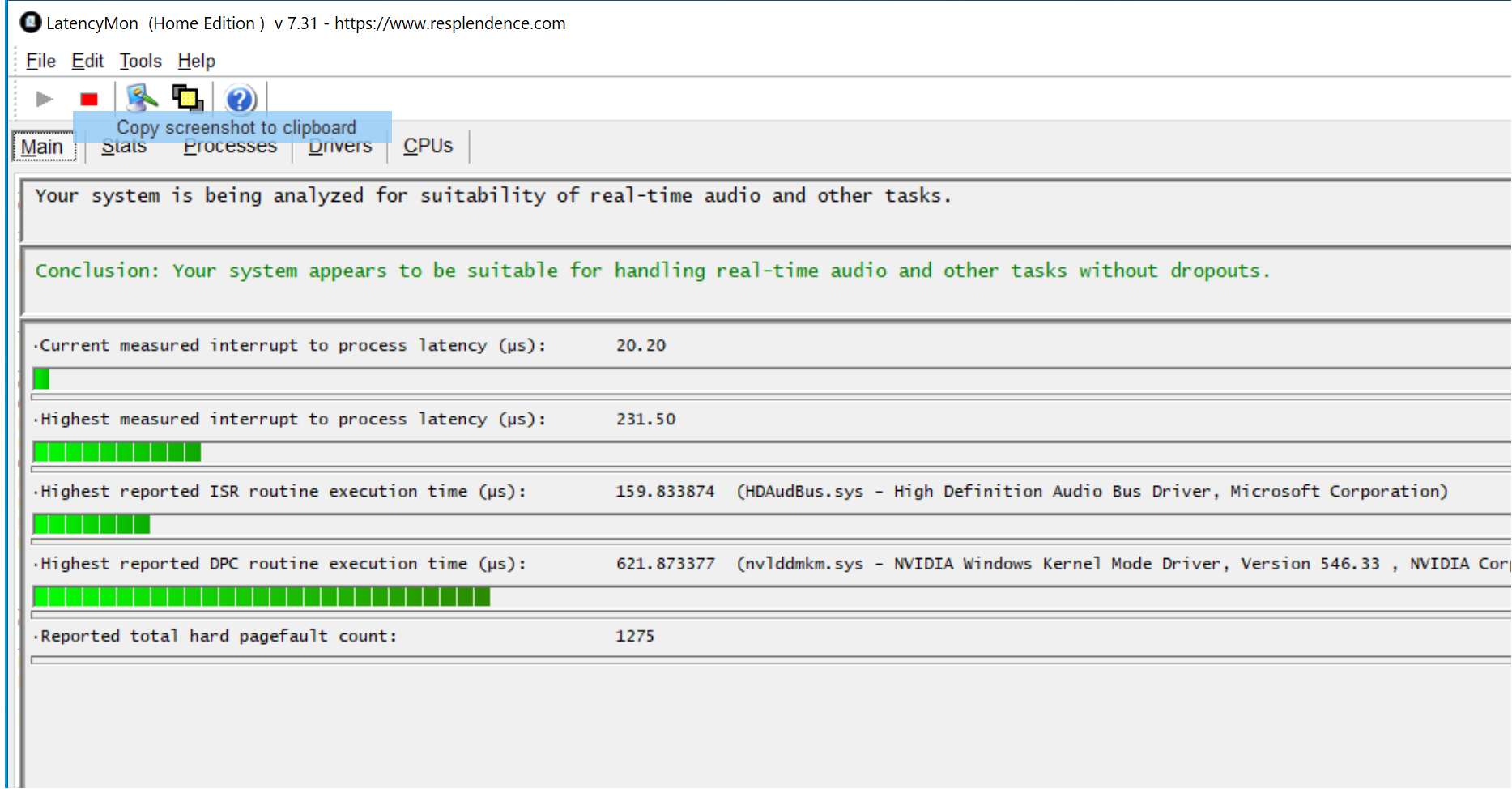The width and height of the screenshot is (1512, 789).
Task: Click the hard pagefault count 1275
Action: pos(635,636)
